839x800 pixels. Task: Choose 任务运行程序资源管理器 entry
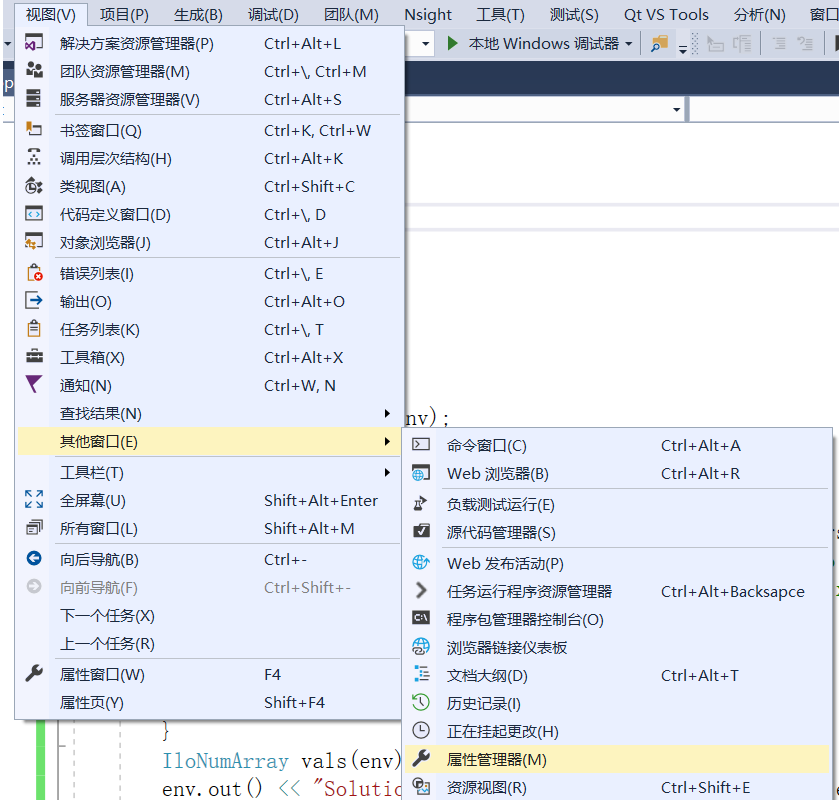pyautogui.click(x=616, y=591)
